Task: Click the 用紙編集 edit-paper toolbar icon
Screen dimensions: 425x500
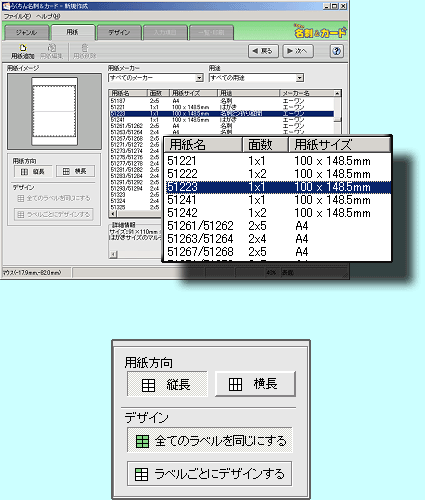Action: (51, 51)
